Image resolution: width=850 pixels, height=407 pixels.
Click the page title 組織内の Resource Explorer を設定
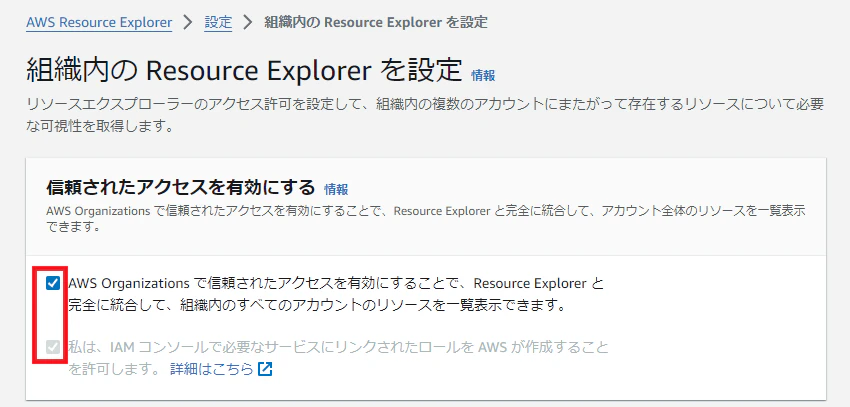pos(244,70)
